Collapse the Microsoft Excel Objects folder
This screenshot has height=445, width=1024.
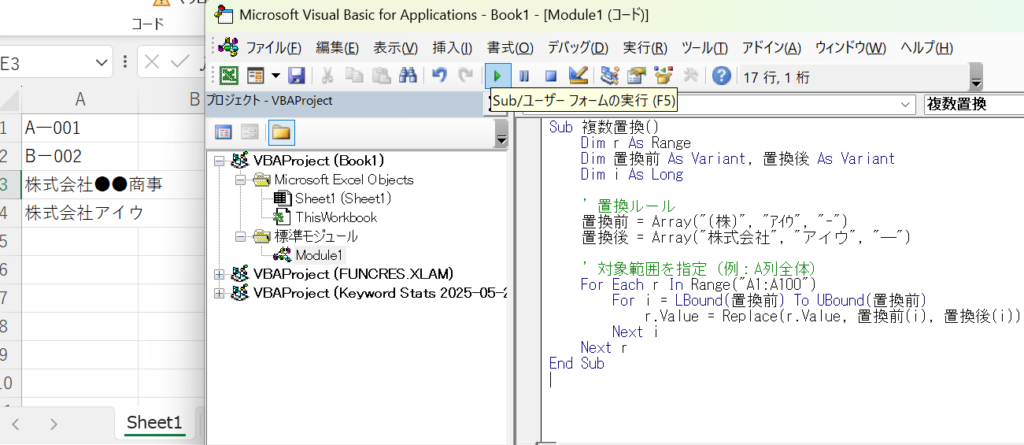point(240,179)
